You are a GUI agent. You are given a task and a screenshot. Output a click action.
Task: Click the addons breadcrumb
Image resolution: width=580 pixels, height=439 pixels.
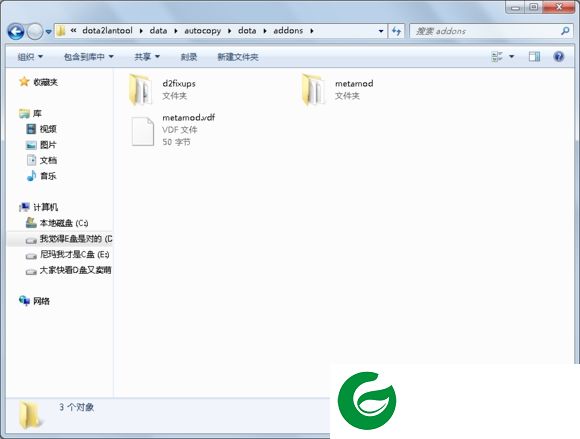click(x=288, y=31)
